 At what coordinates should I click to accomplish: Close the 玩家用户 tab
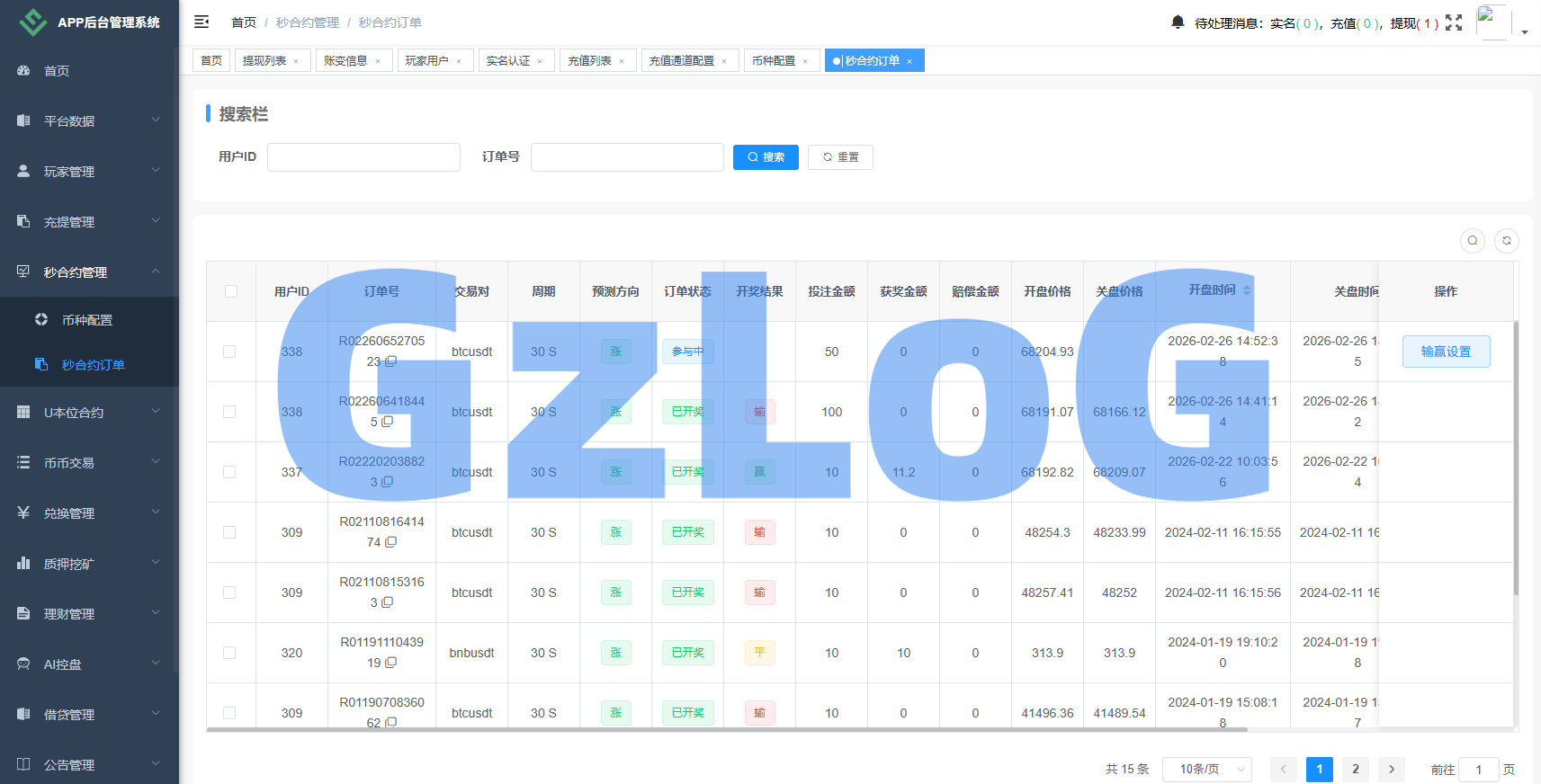tap(459, 61)
